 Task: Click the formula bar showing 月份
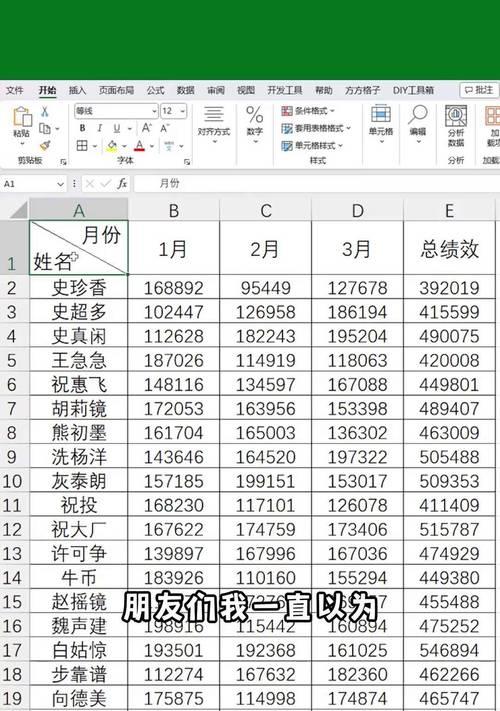tap(316, 184)
